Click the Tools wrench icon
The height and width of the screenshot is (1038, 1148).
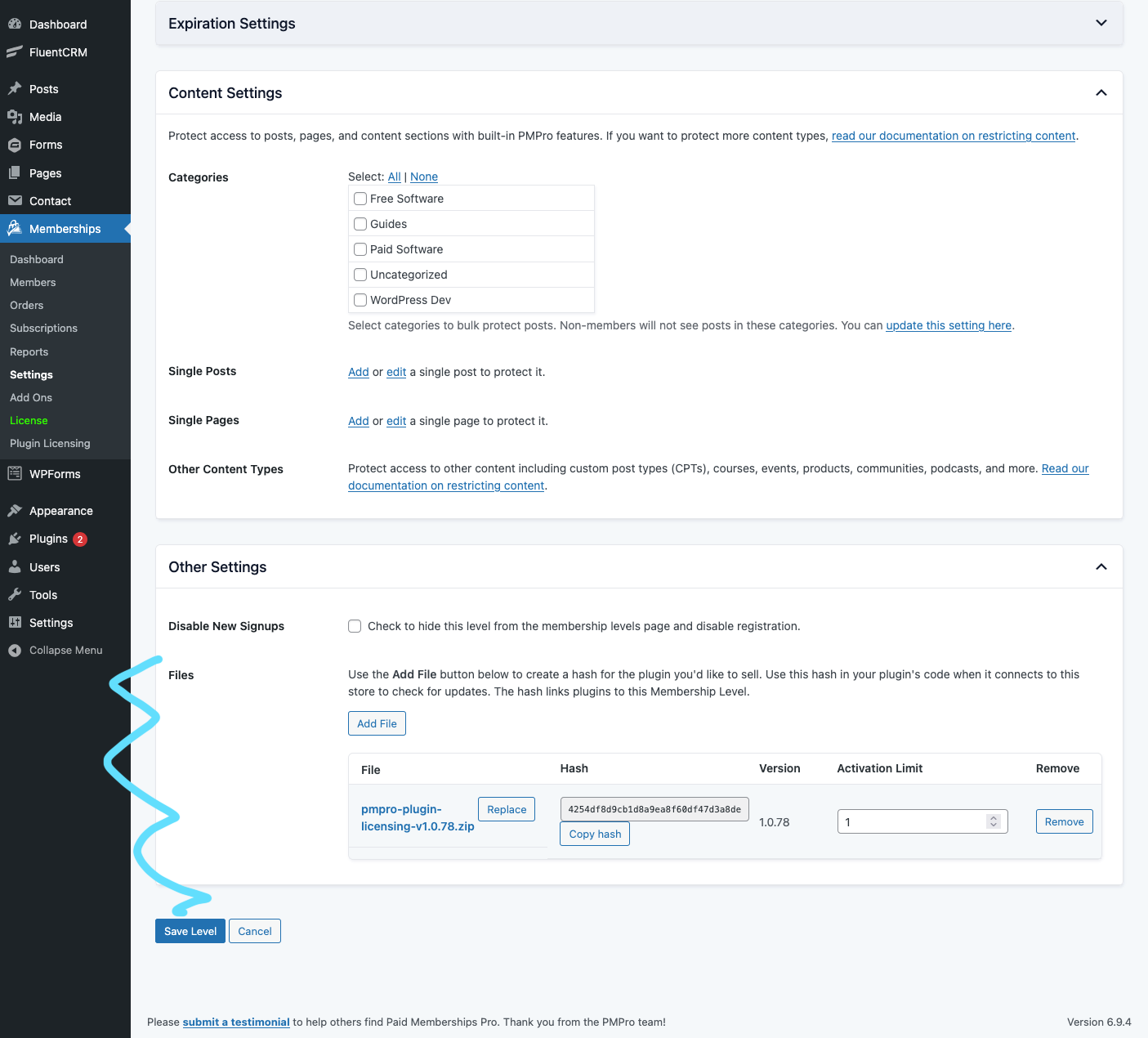coord(15,594)
